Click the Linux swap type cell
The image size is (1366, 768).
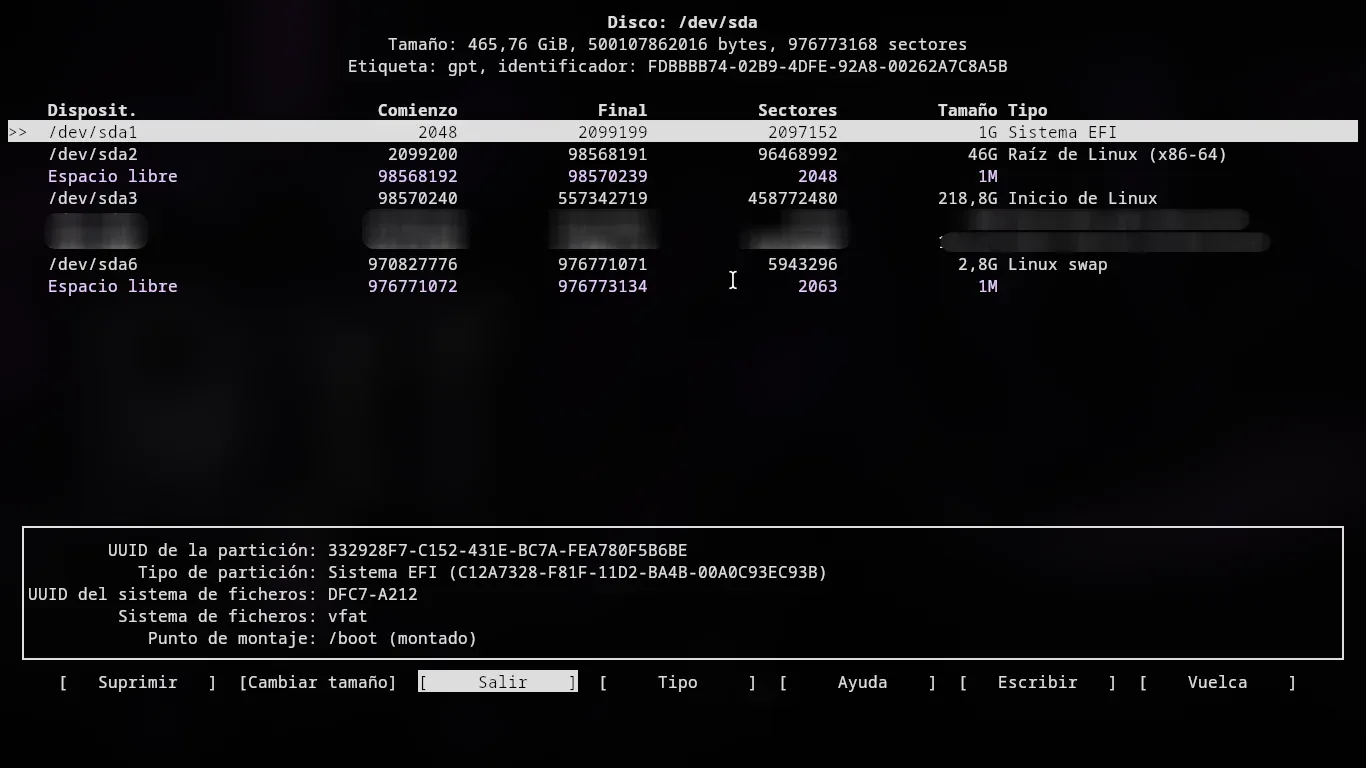(1057, 264)
